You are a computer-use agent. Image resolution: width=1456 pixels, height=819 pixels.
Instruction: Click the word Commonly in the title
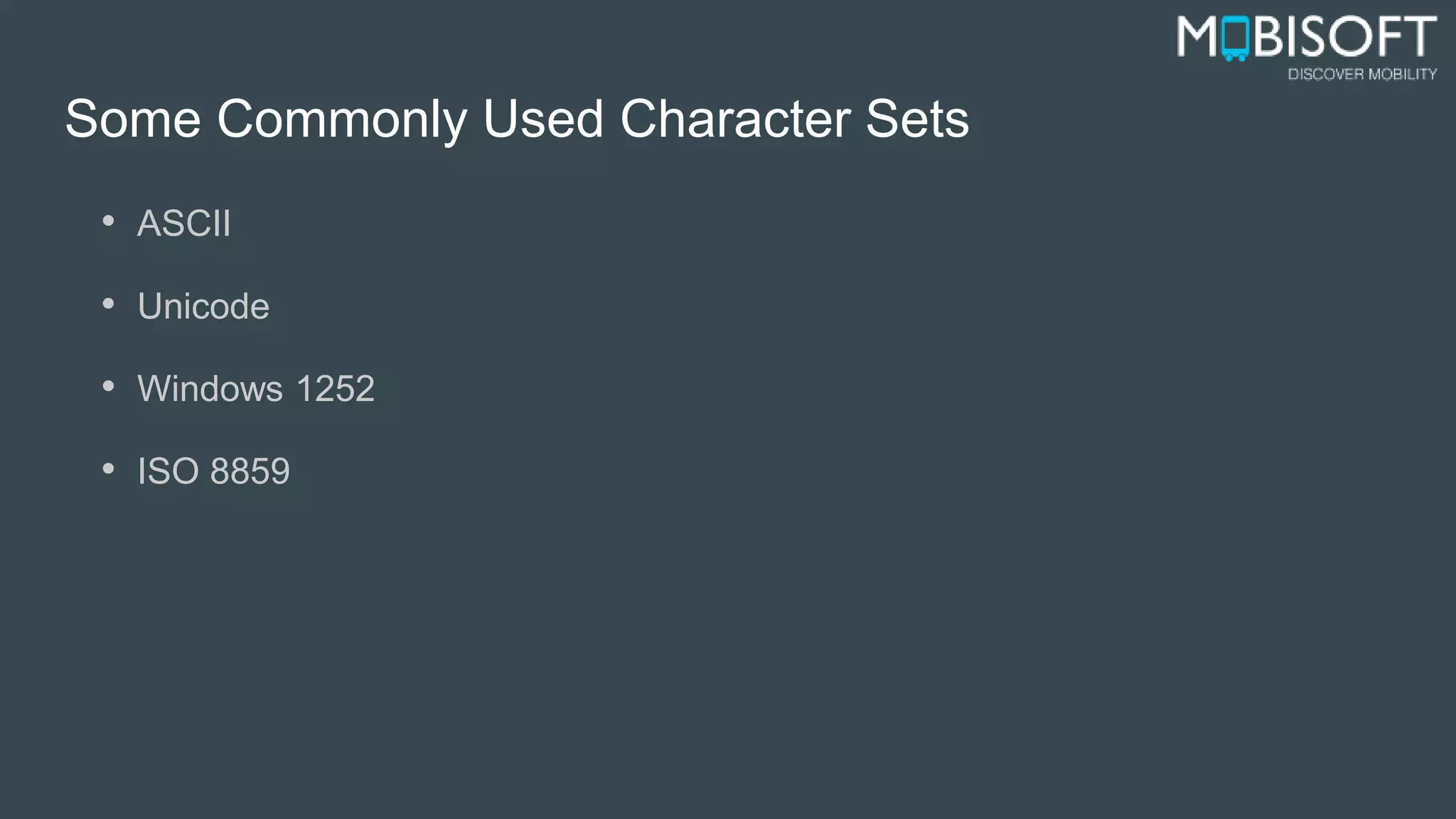click(341, 119)
